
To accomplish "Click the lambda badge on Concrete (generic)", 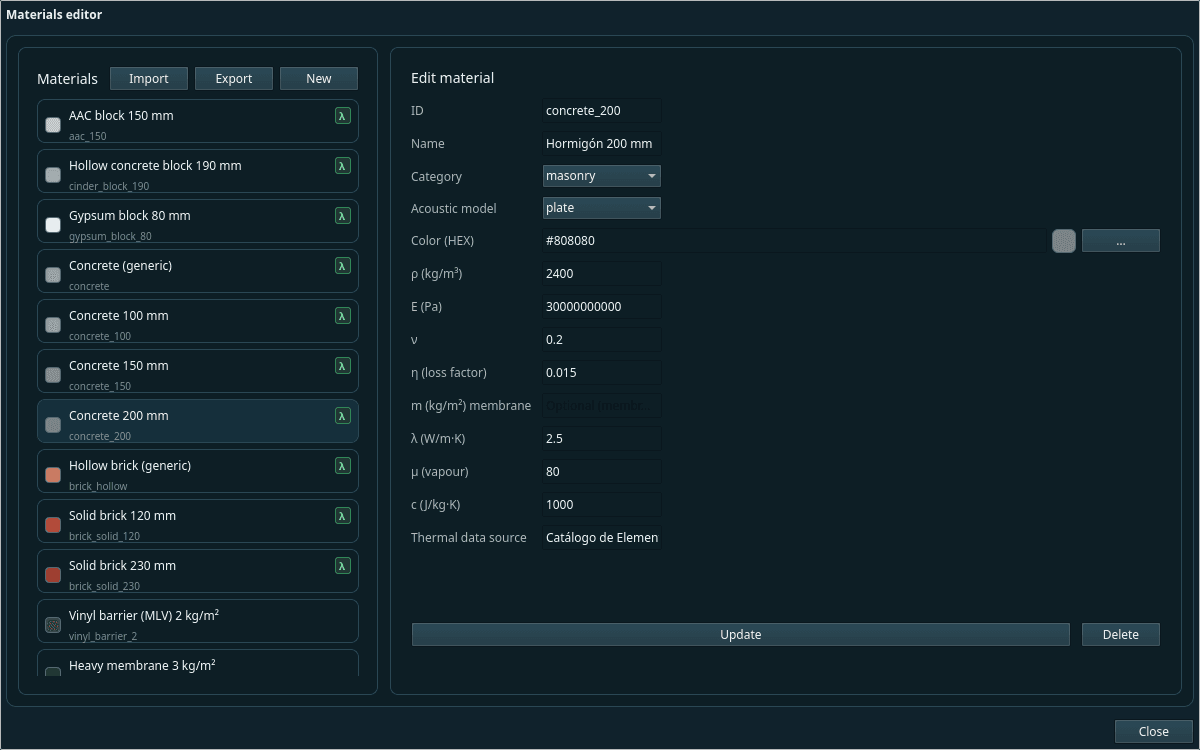I will [343, 266].
